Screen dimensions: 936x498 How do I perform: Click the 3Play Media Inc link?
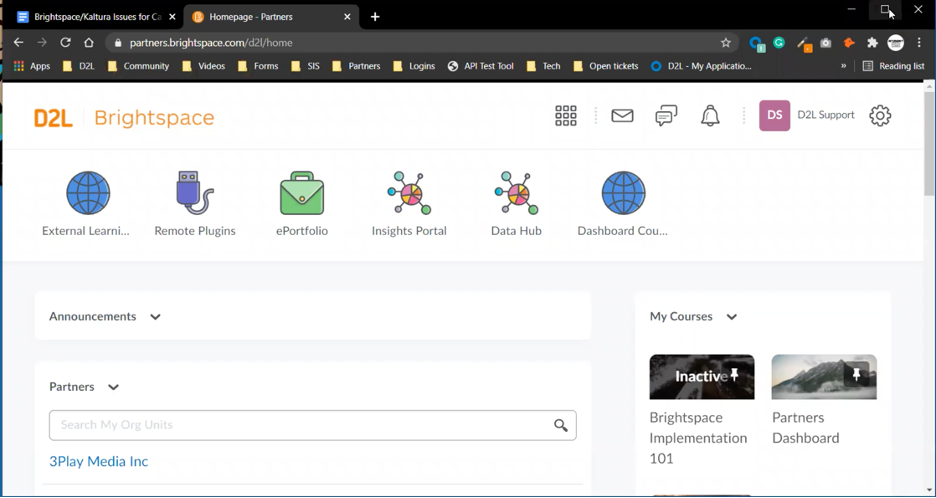click(x=98, y=461)
